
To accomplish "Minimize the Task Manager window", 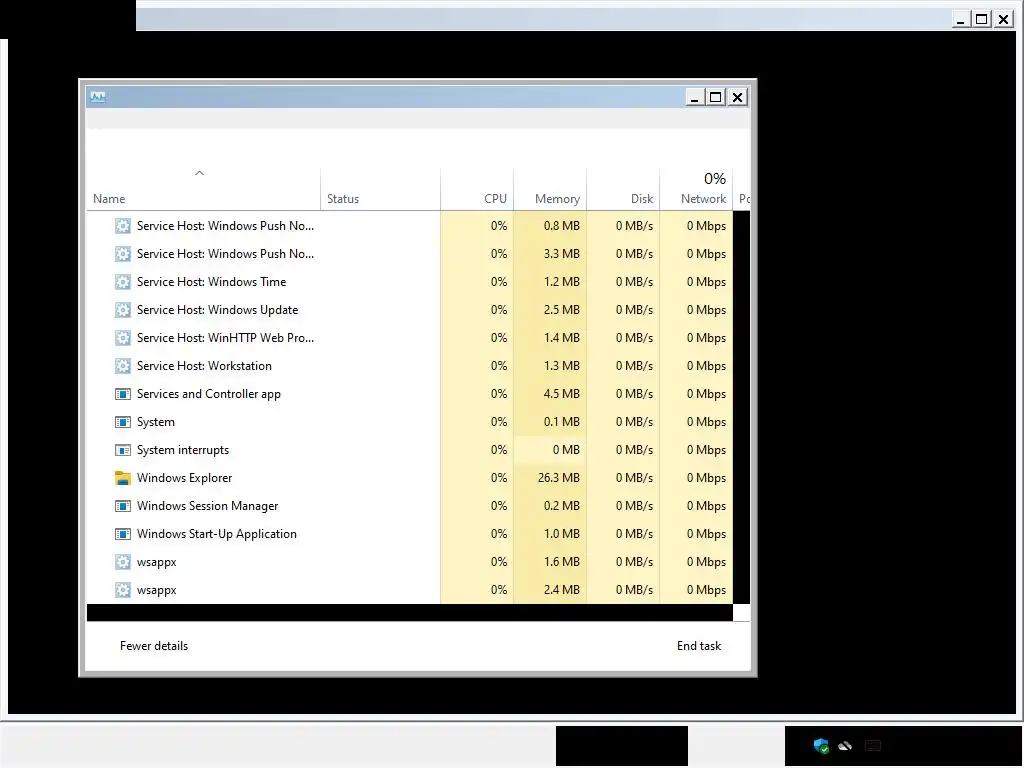I will [695, 97].
